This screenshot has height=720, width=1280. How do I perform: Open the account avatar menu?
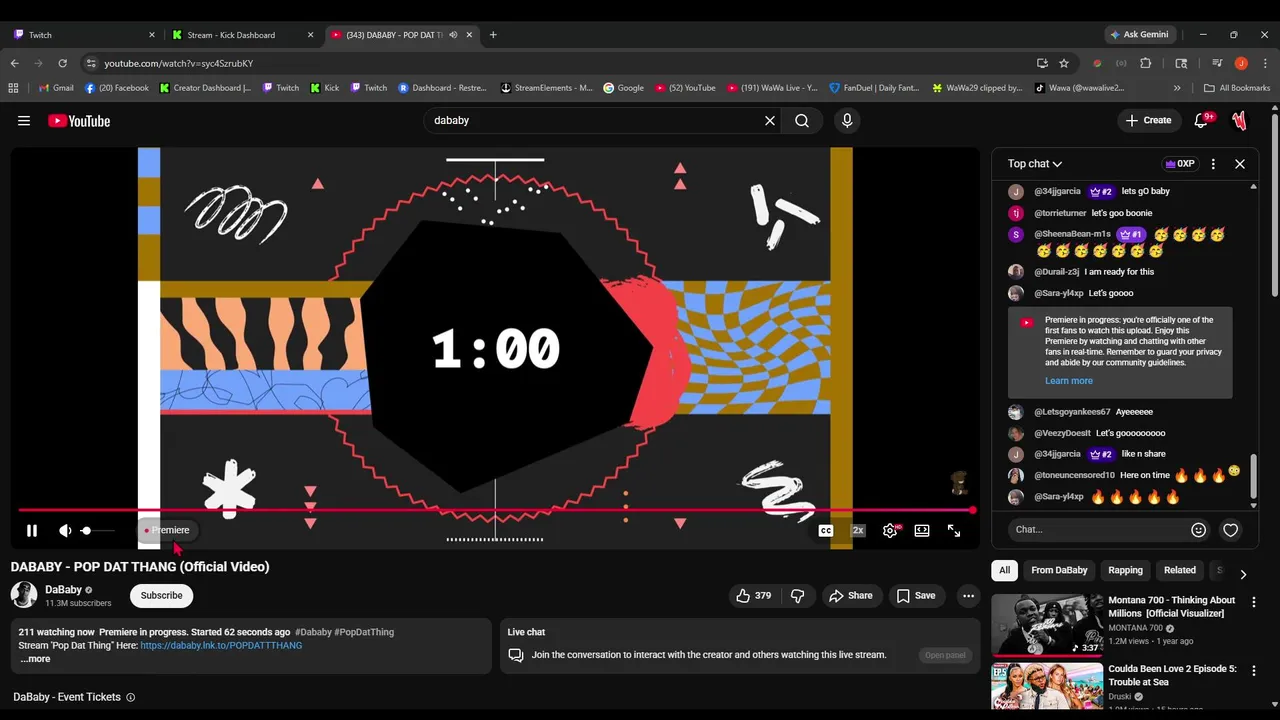coord(1240,120)
